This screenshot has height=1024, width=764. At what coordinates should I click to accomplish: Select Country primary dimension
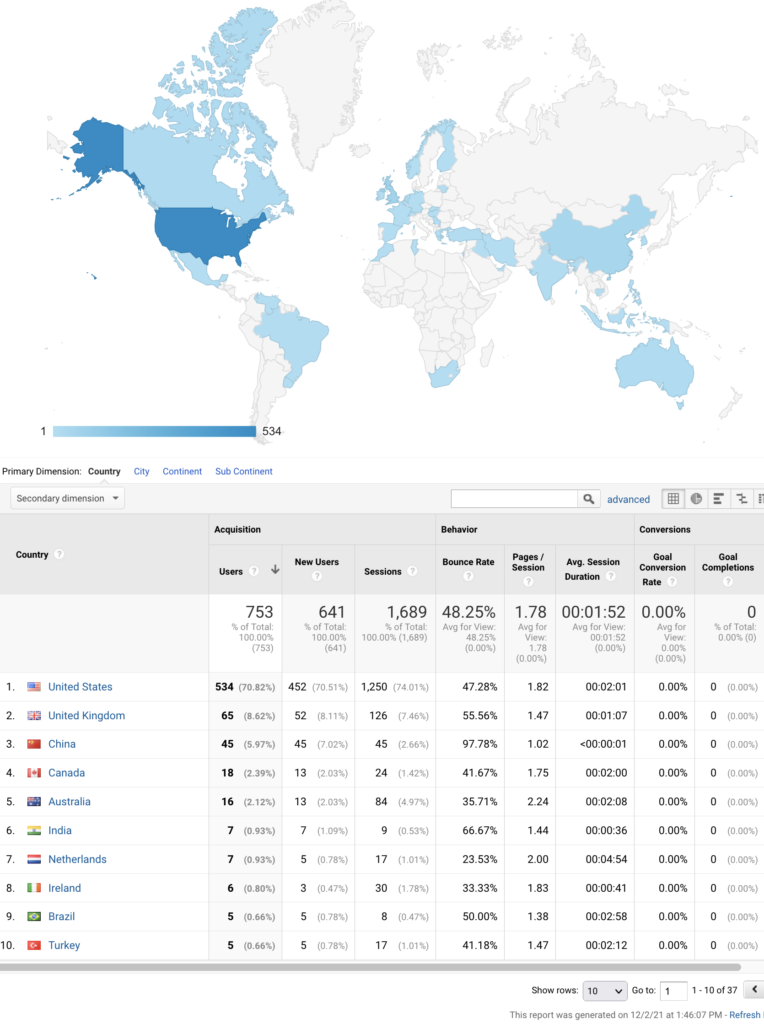pyautogui.click(x=104, y=472)
